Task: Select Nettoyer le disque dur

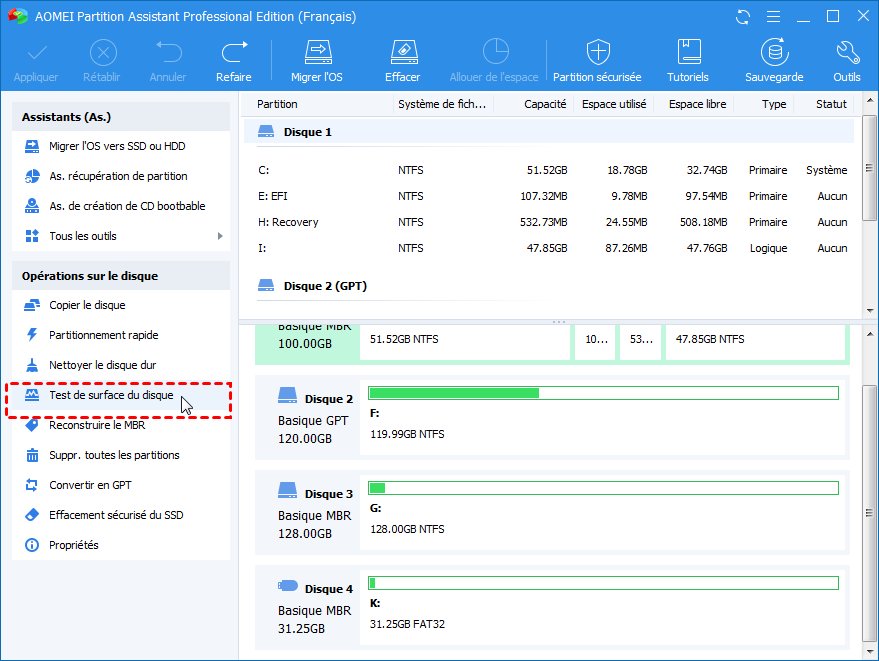Action: [x=121, y=365]
